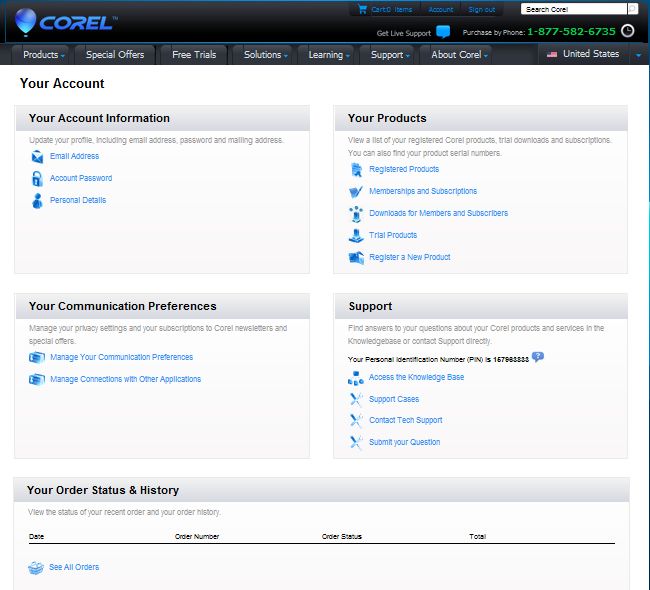Click the shopping cart icon
This screenshot has height=590, width=650.
tap(362, 9)
